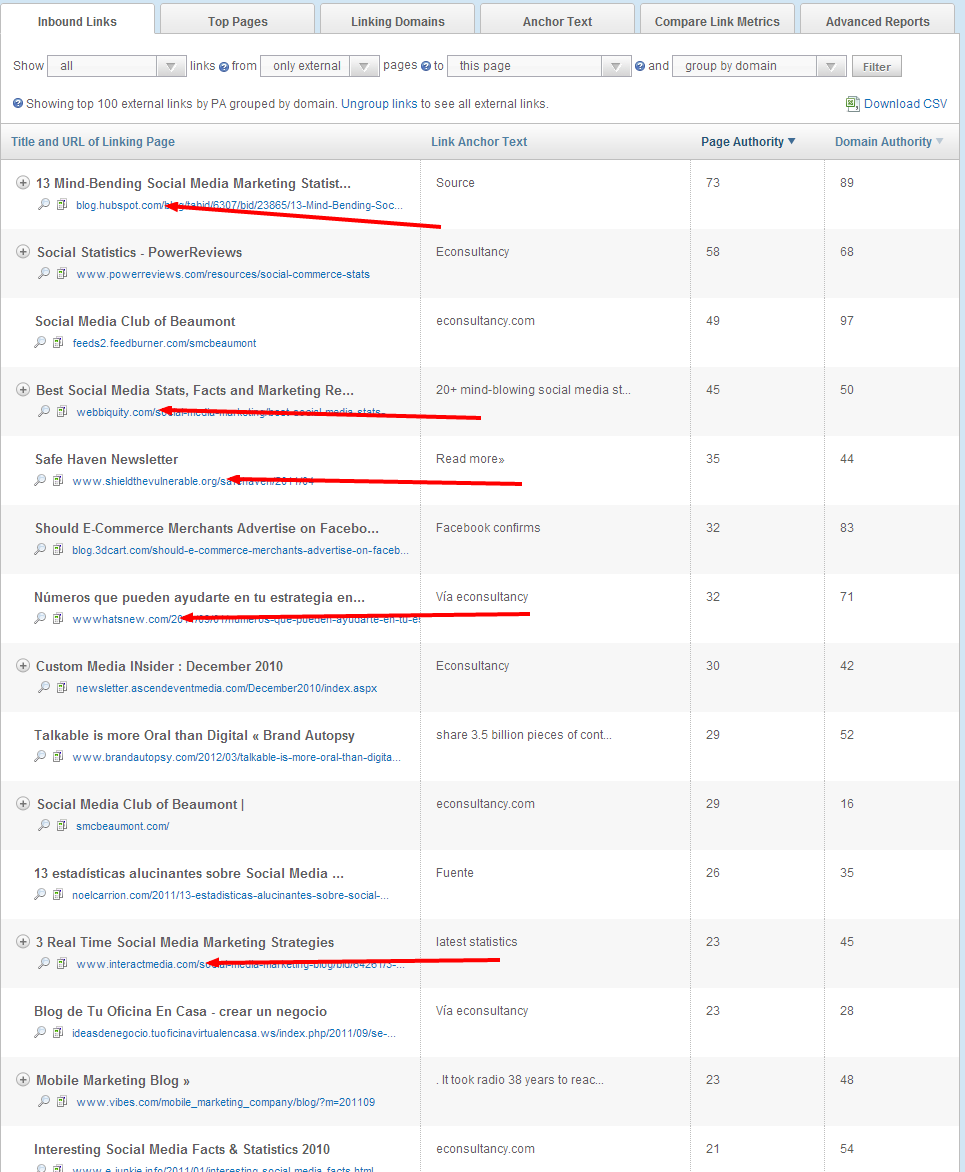Expand the Custom Media INsider row
Viewport: 965px width, 1172px height.
point(23,666)
